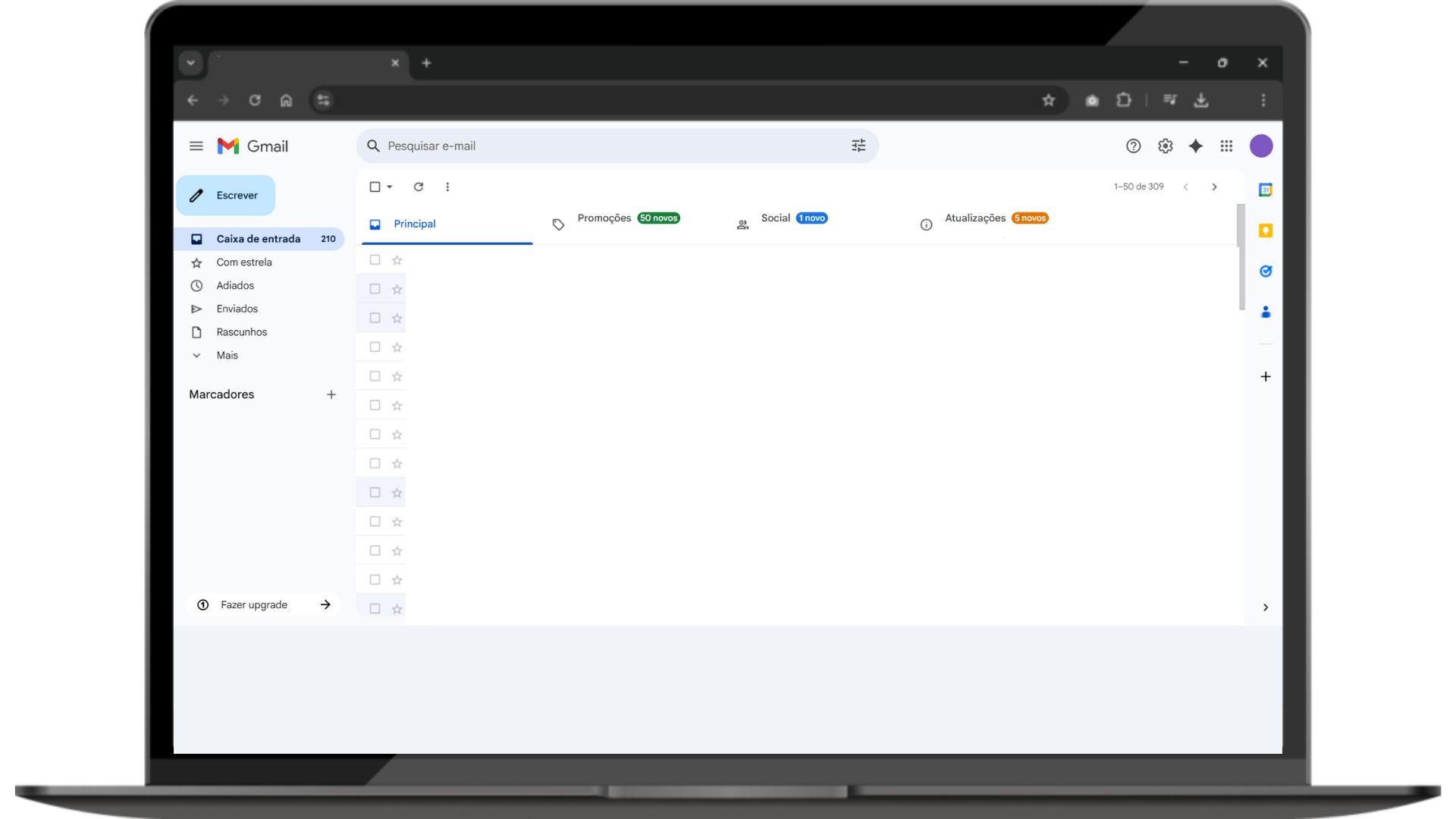This screenshot has height=819, width=1456.
Task: Star the first email in list
Action: tap(397, 261)
